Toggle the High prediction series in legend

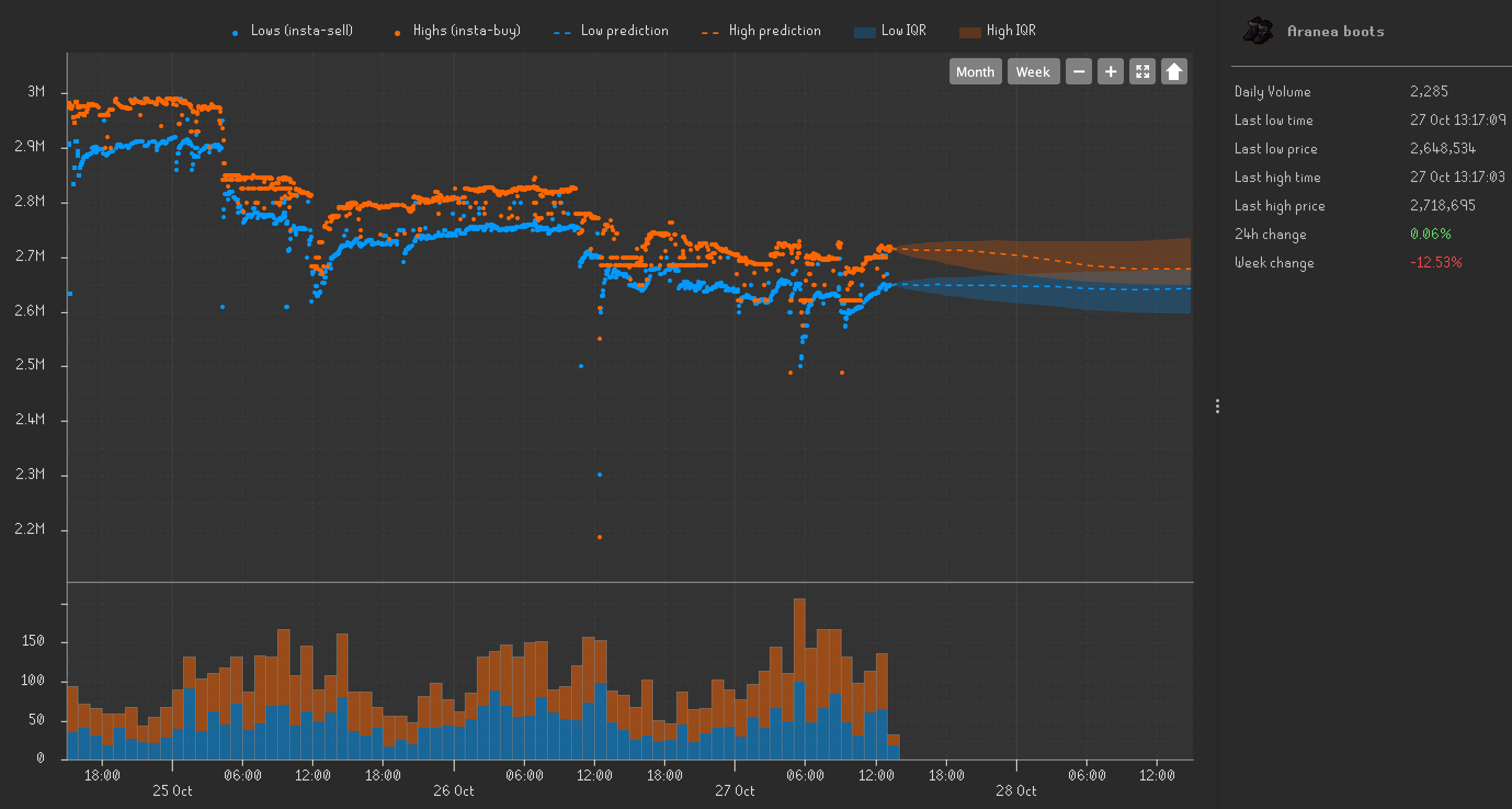tap(774, 31)
